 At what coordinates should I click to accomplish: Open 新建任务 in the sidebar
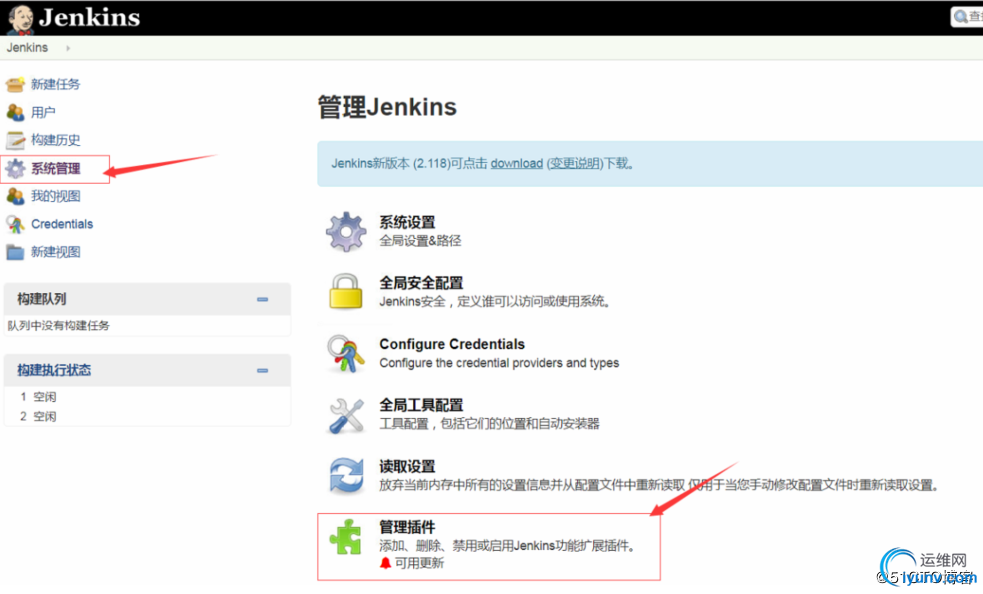click(56, 84)
